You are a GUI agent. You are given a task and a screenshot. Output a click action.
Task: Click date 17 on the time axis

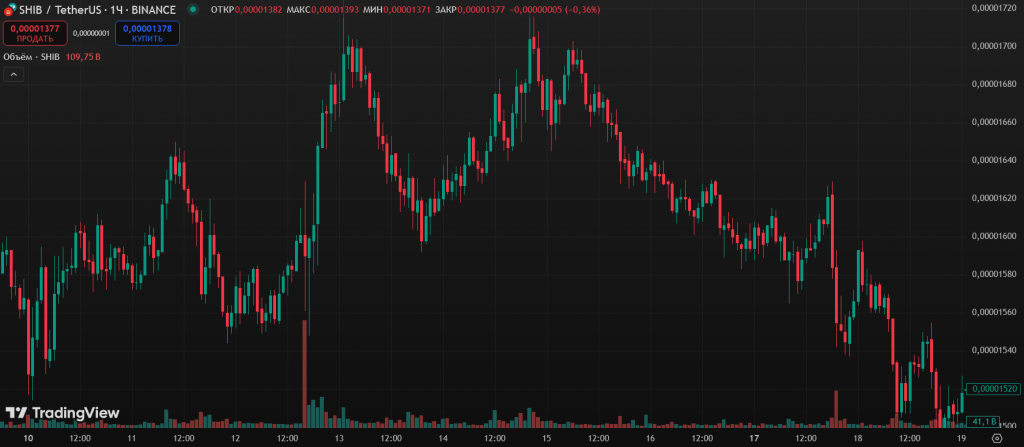pos(754,438)
